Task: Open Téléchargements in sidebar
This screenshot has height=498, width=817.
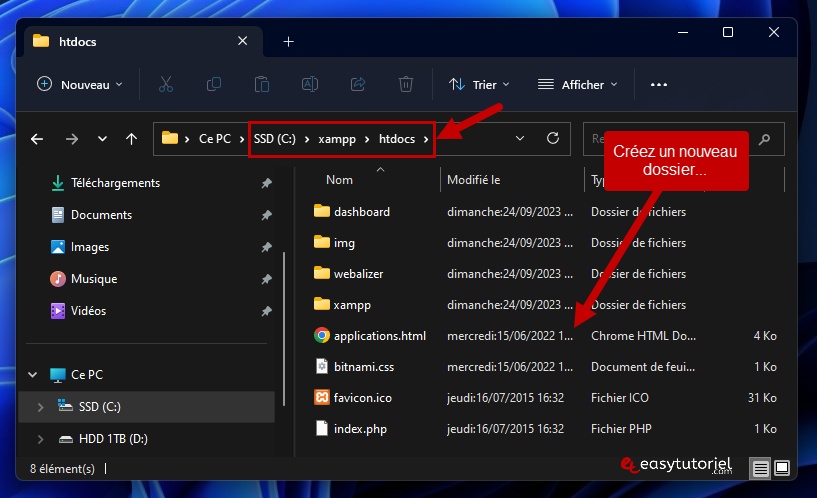Action: (115, 183)
